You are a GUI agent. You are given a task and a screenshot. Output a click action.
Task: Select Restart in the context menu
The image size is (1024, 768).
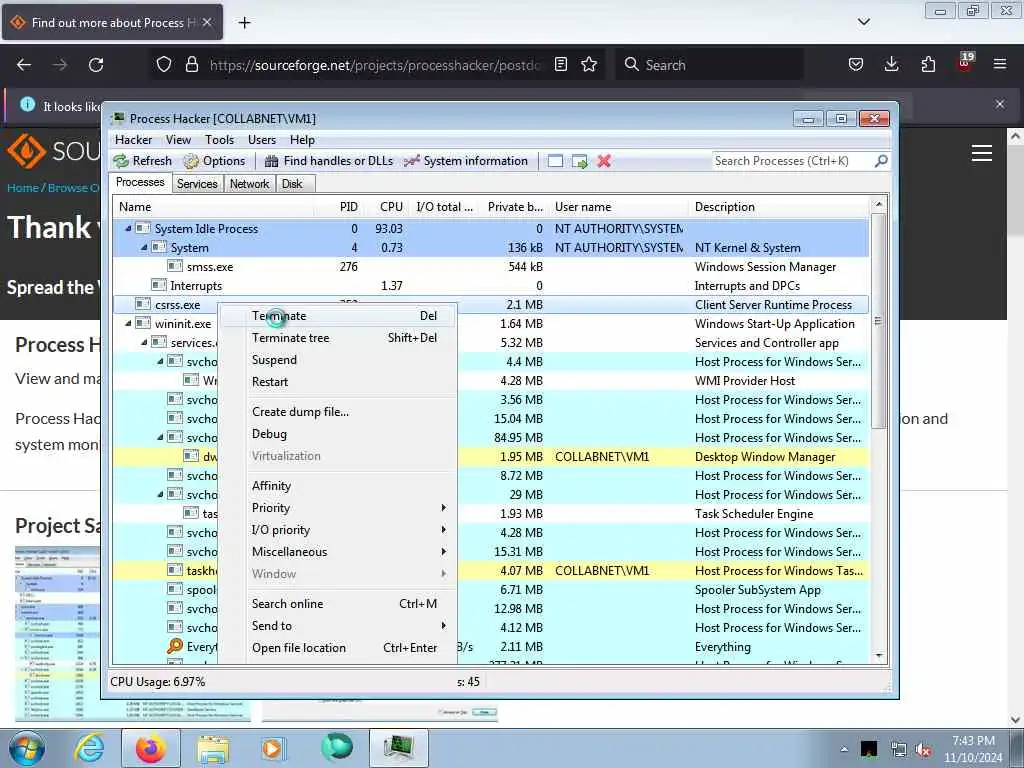click(x=338, y=382)
